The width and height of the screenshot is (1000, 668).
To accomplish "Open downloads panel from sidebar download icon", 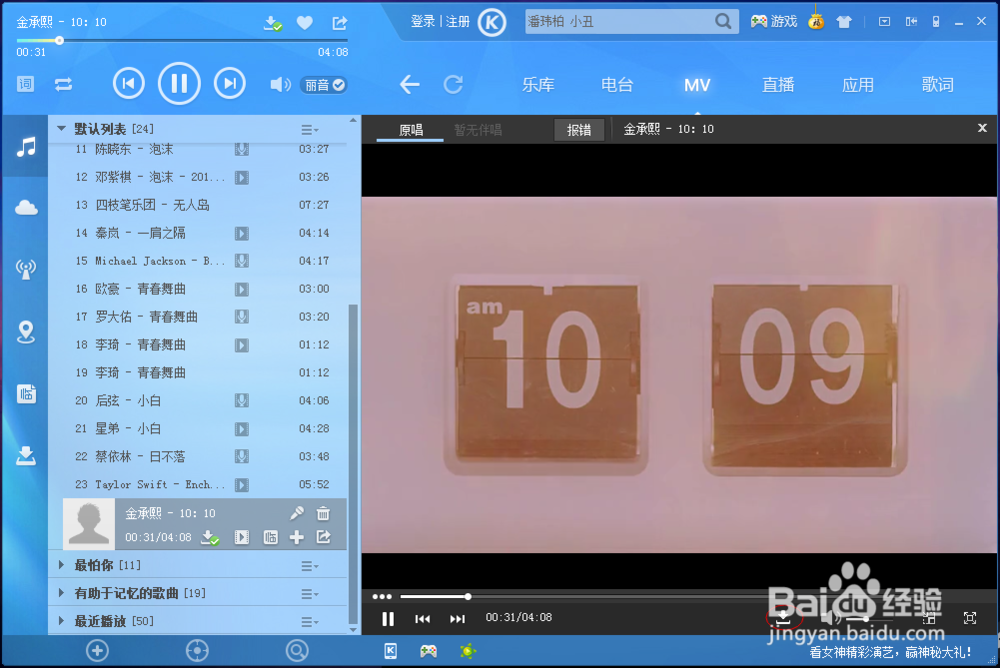I will point(25,455).
